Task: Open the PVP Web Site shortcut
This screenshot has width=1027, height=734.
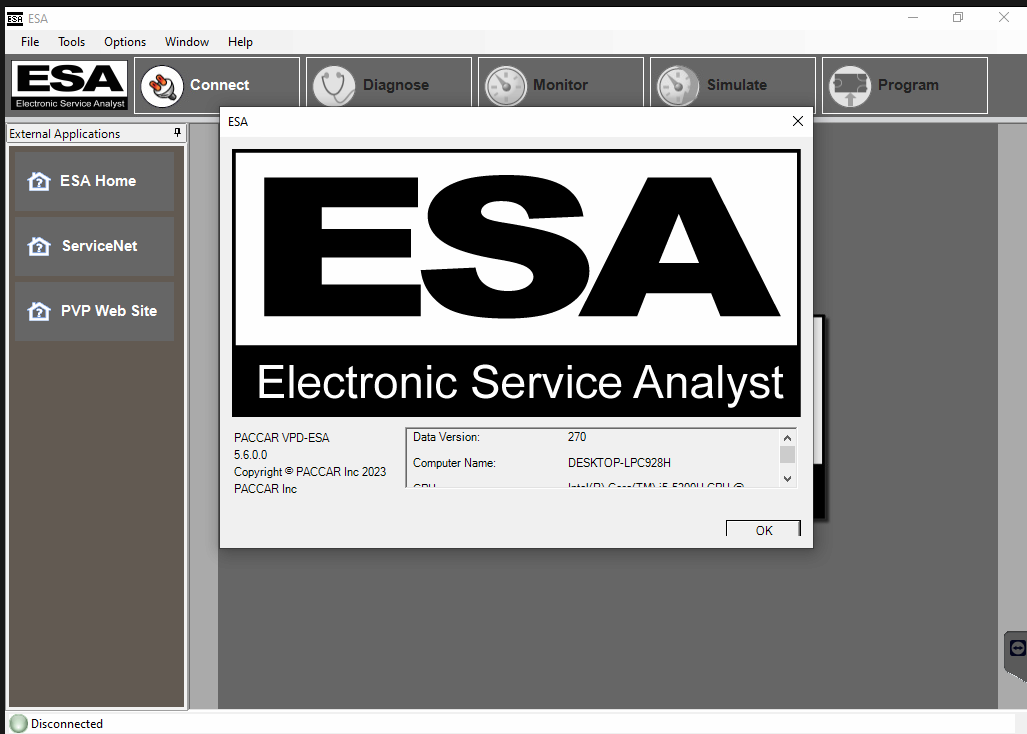Action: [95, 311]
